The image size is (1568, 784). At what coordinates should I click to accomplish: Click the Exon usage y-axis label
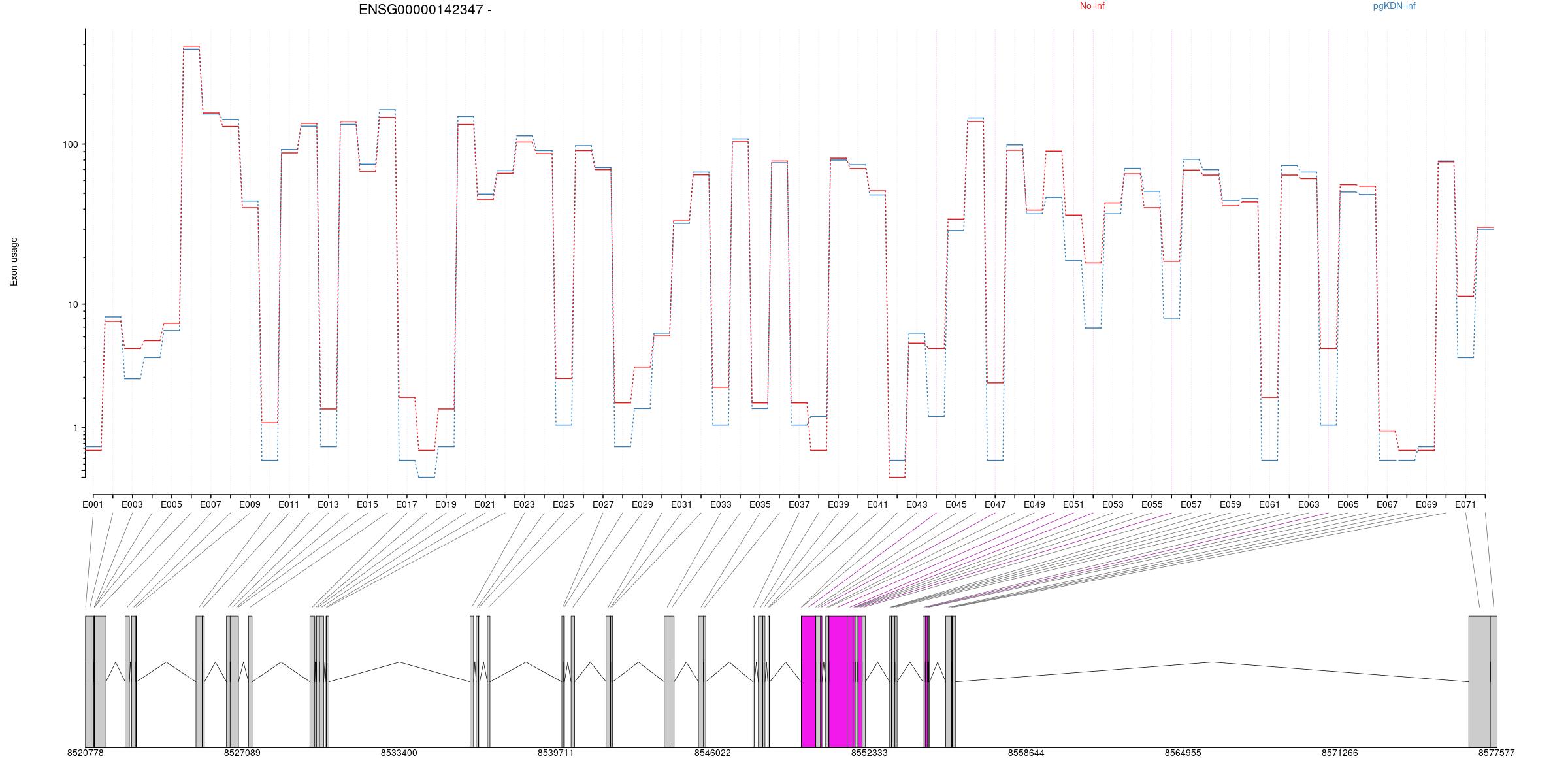[14, 261]
